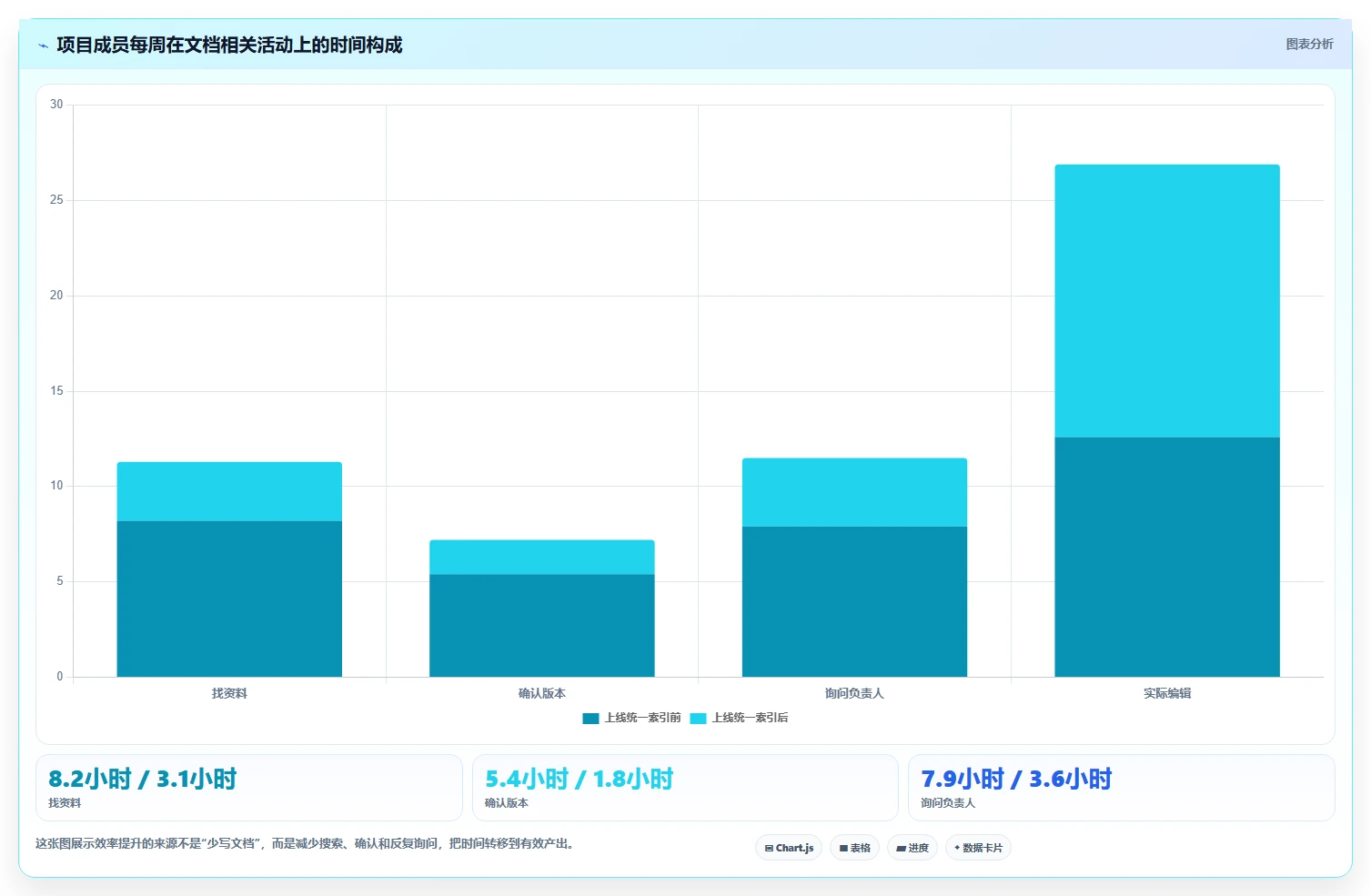The image size is (1371, 896).
Task: Click the 实际编辑 bar's dark lower segment
Action: pyautogui.click(x=1167, y=557)
